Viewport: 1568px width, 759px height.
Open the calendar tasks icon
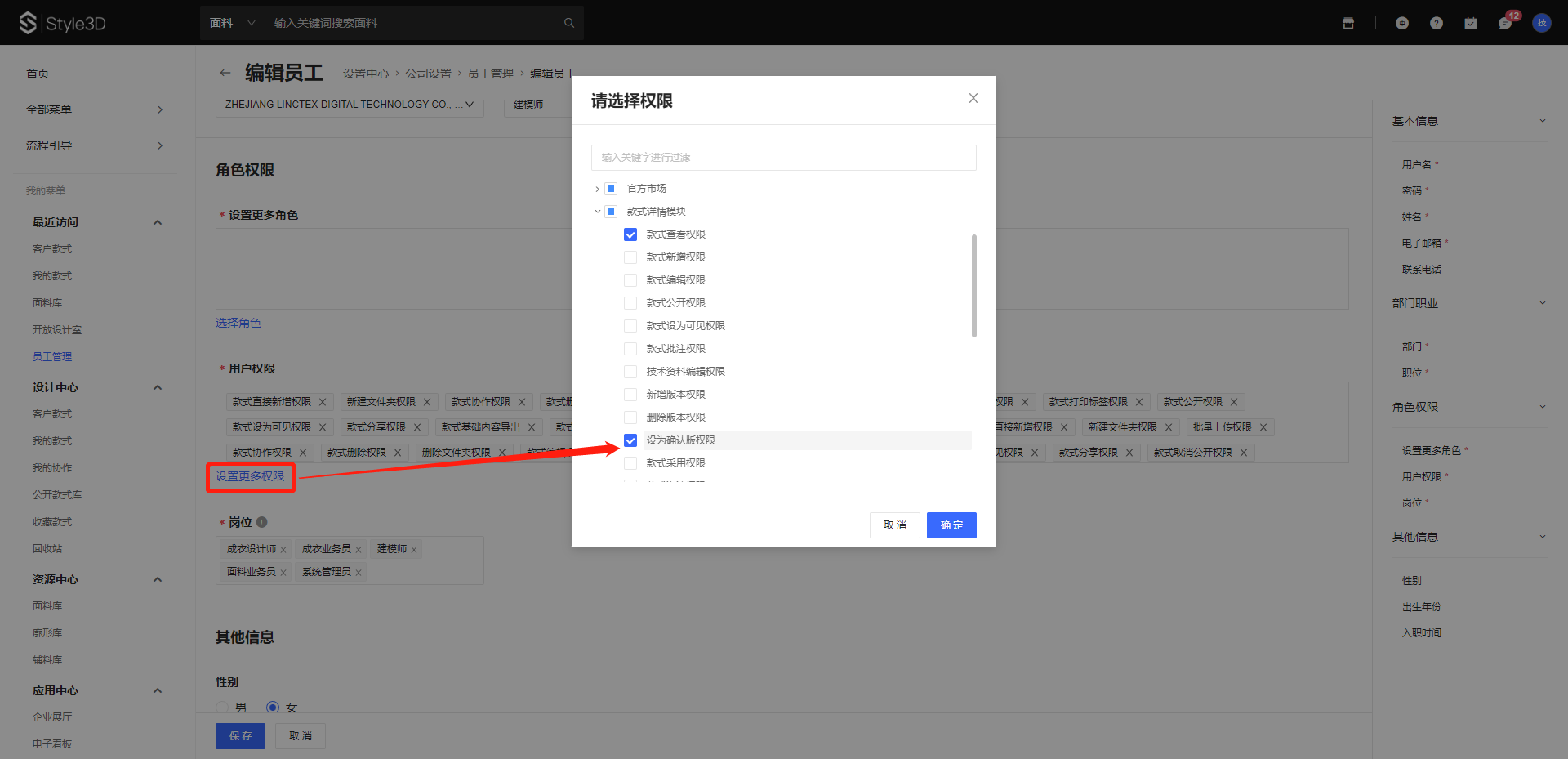[1471, 23]
